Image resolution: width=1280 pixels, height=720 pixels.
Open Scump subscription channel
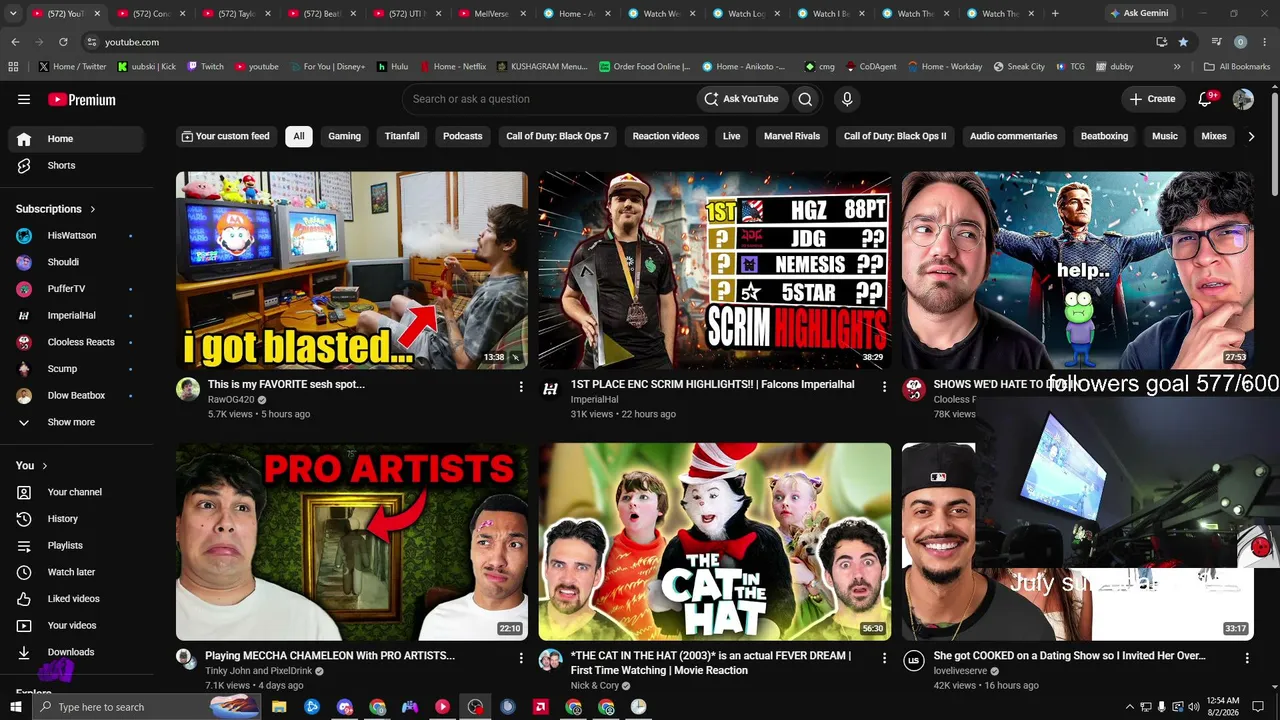pos(76,369)
